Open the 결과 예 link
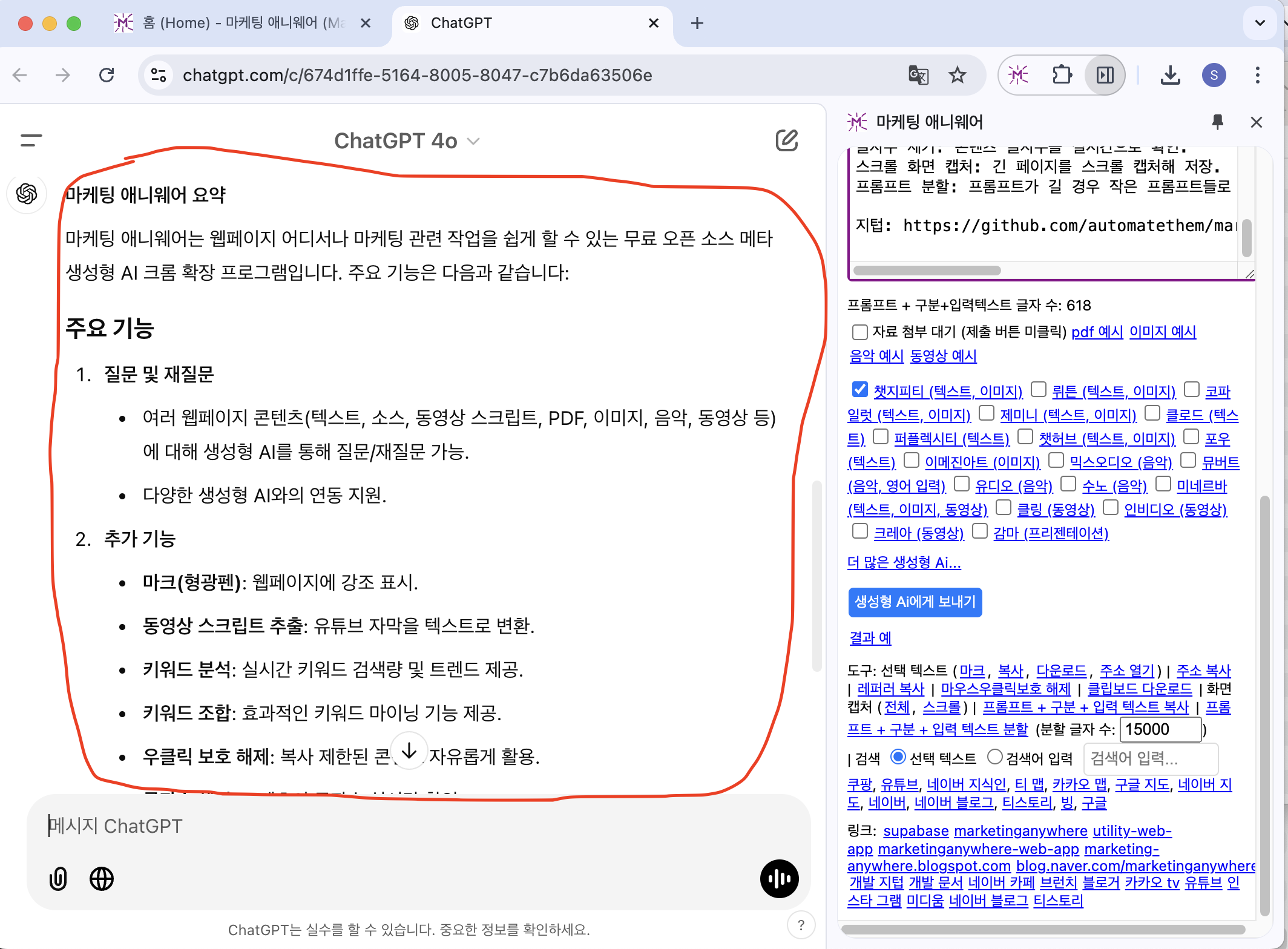Image resolution: width=1288 pixels, height=949 pixels. coord(870,638)
